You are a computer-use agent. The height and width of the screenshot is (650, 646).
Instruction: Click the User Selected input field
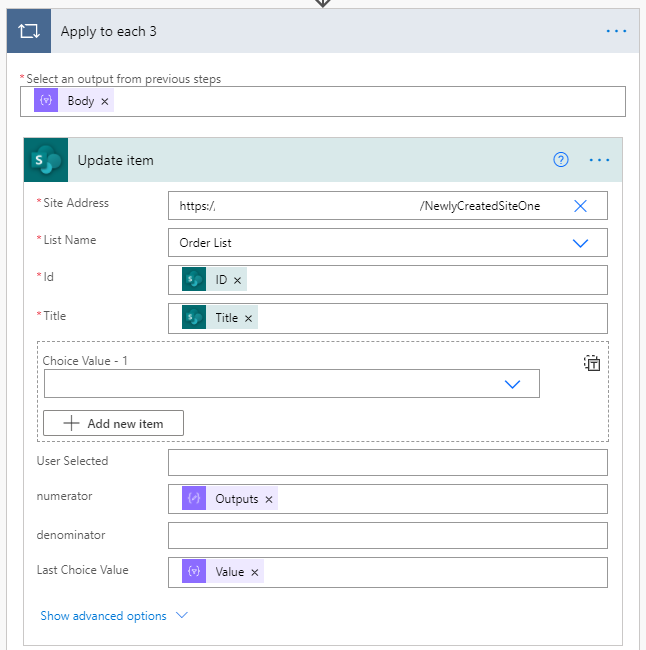[x=388, y=463]
